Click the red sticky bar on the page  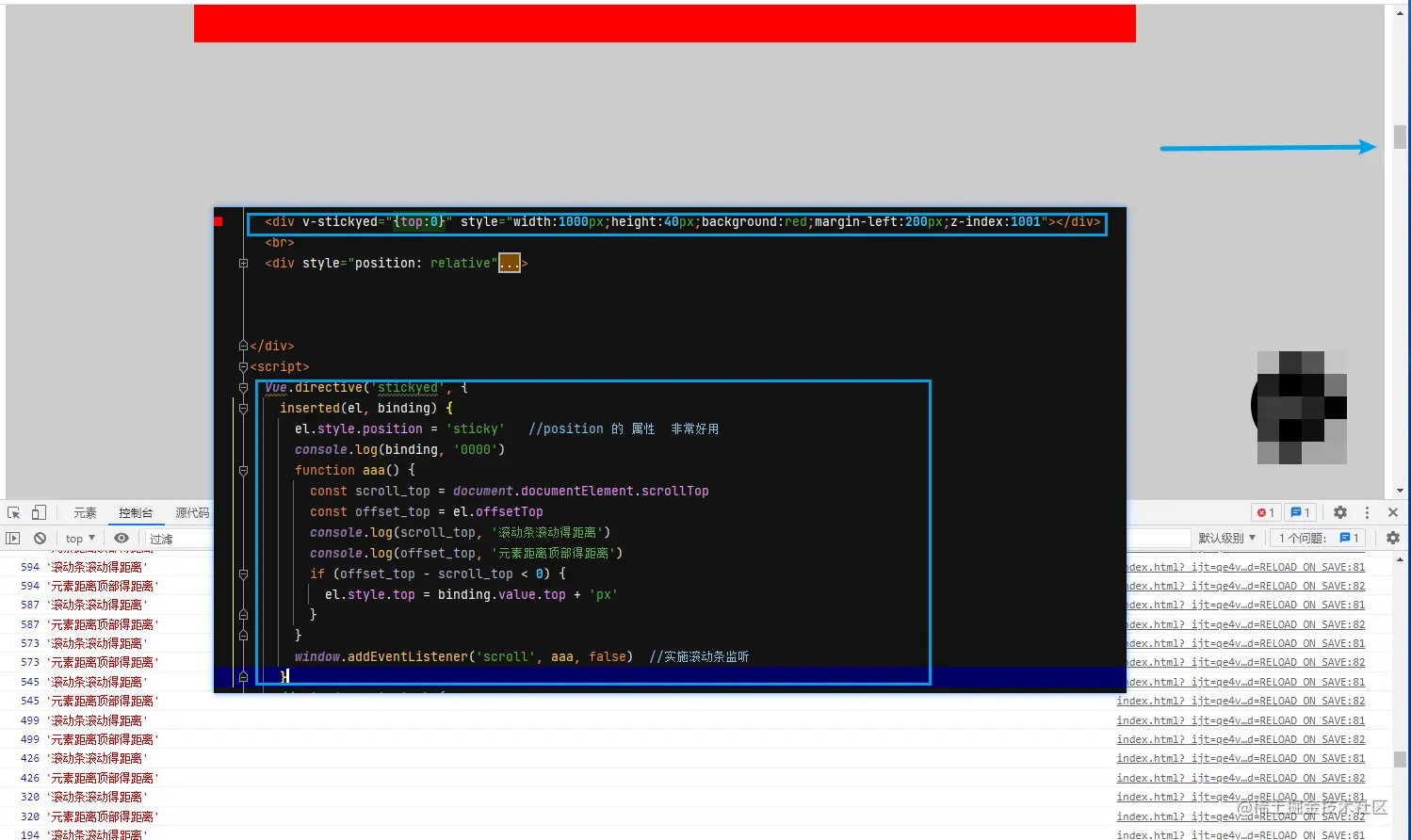pos(665,24)
